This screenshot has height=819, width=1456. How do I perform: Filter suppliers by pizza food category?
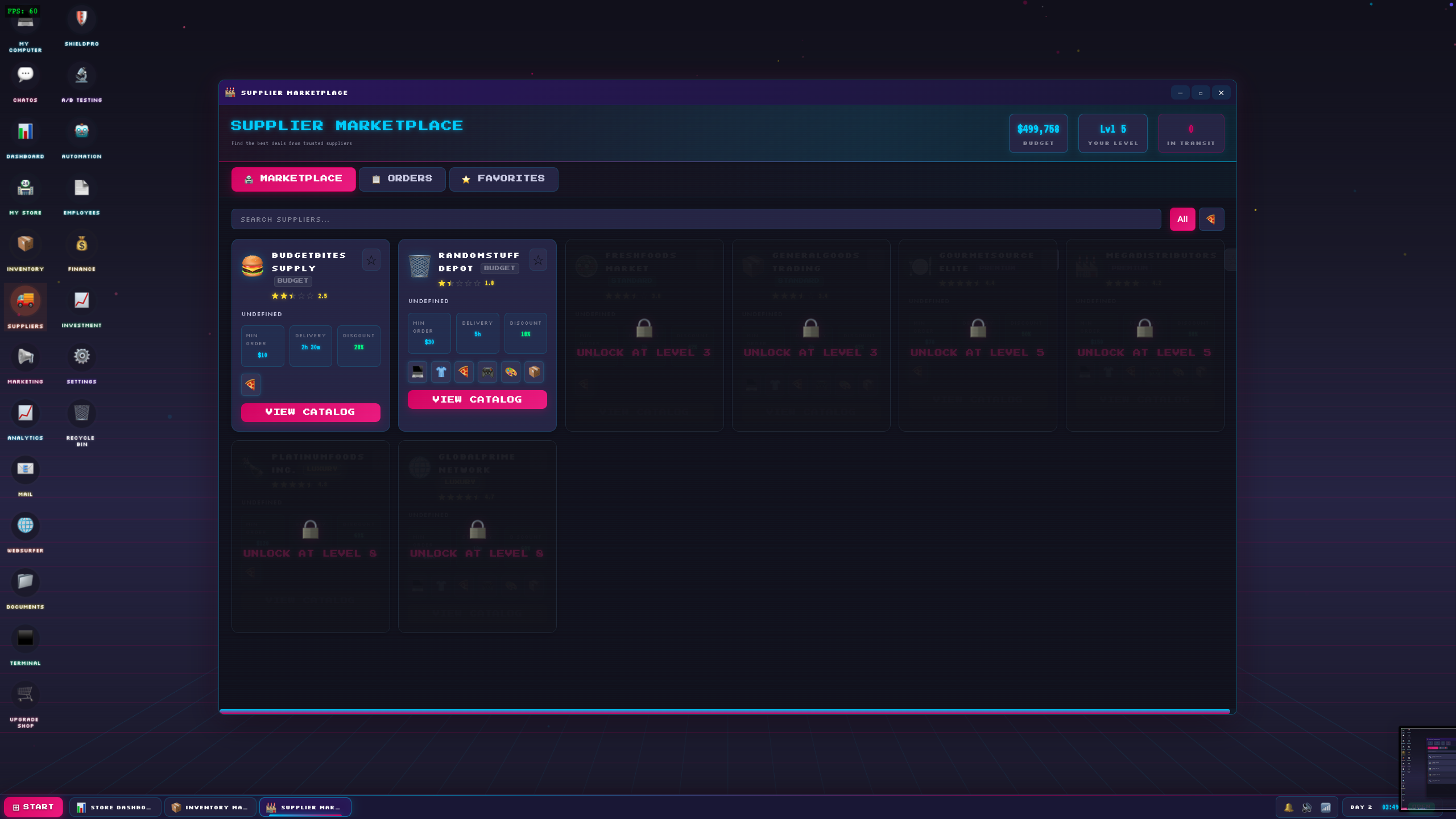pos(1211,219)
